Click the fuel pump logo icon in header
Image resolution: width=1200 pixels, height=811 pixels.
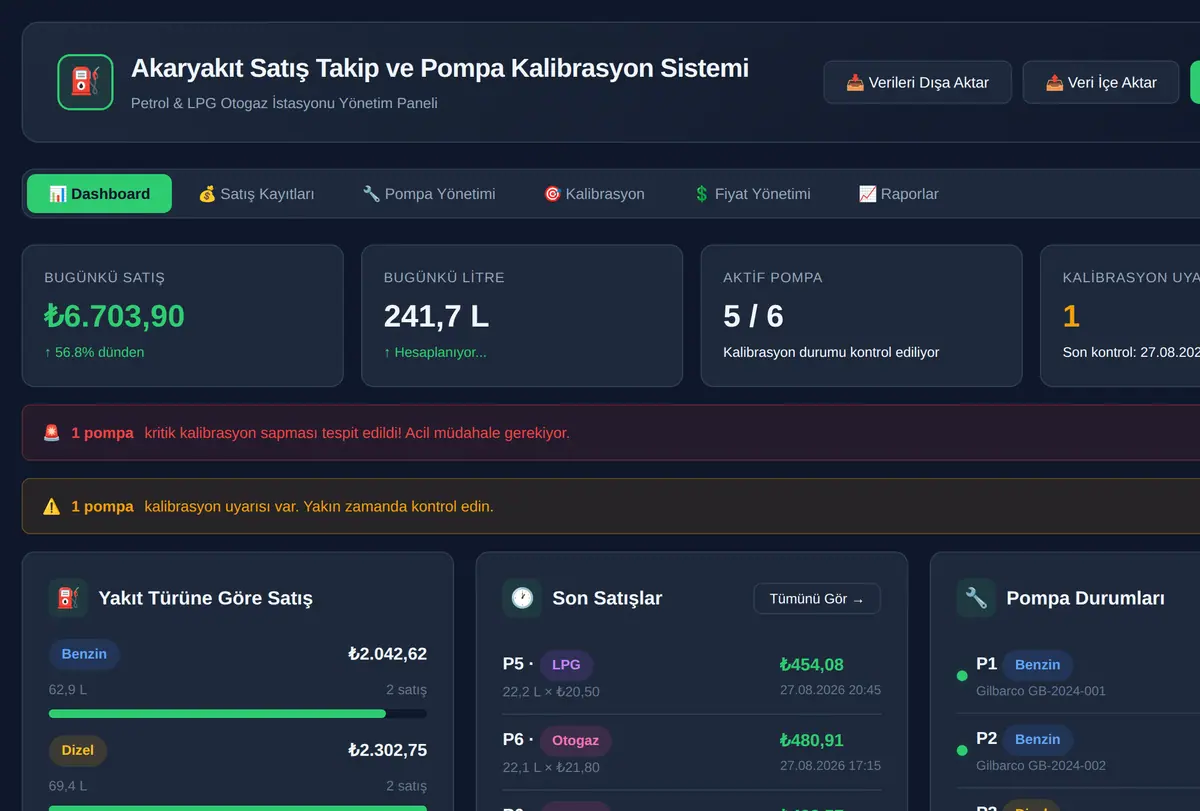tap(85, 82)
